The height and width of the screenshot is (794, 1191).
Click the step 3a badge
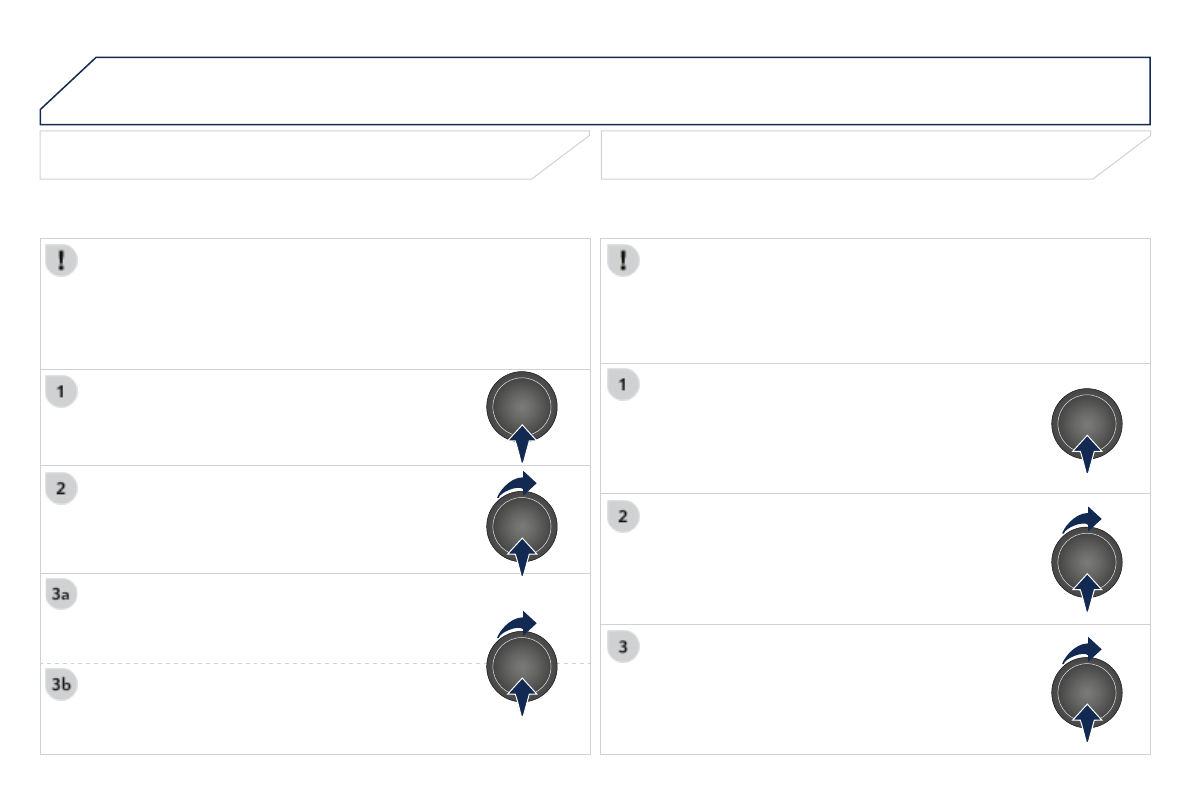[x=61, y=595]
